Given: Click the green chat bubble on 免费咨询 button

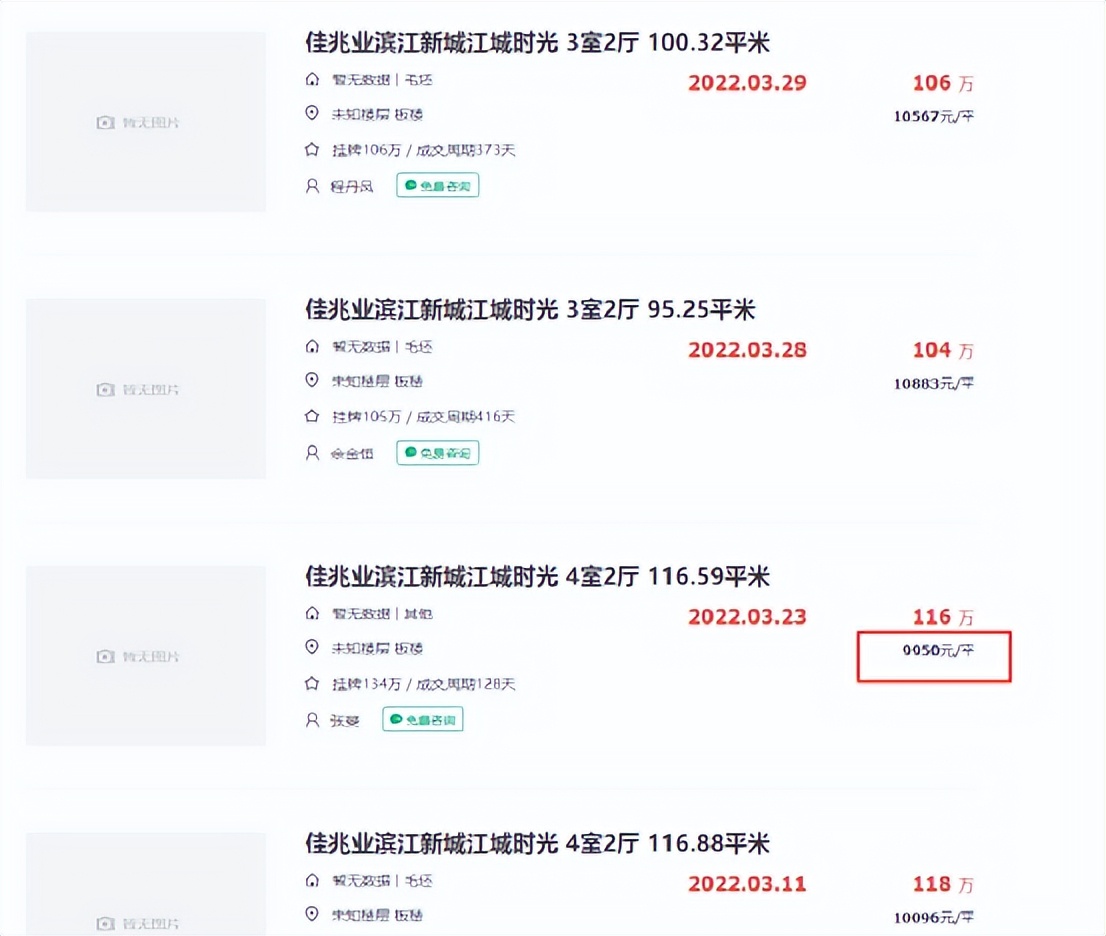Looking at the screenshot, I should click(409, 185).
